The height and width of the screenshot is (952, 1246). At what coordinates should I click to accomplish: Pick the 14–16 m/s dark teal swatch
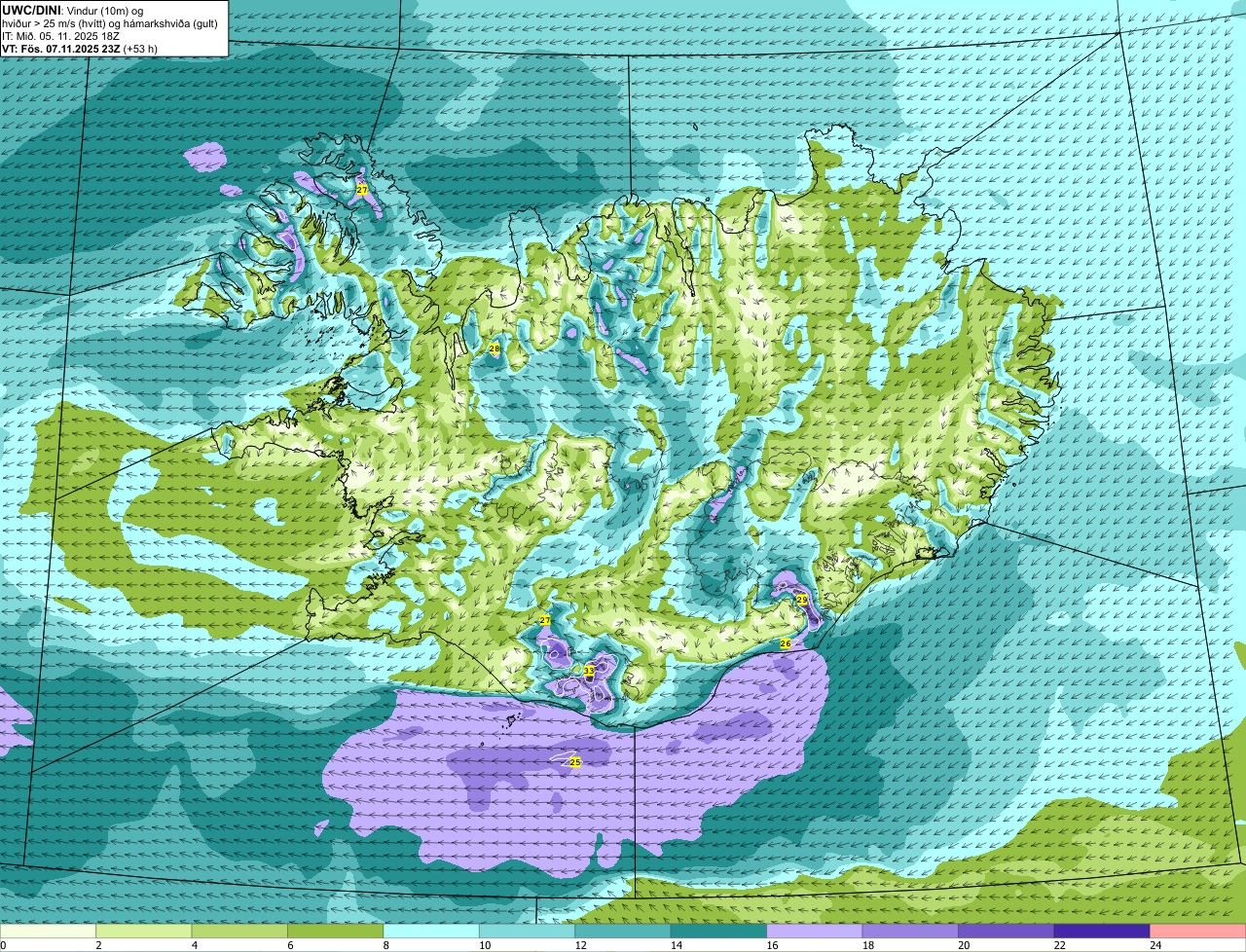[x=719, y=932]
